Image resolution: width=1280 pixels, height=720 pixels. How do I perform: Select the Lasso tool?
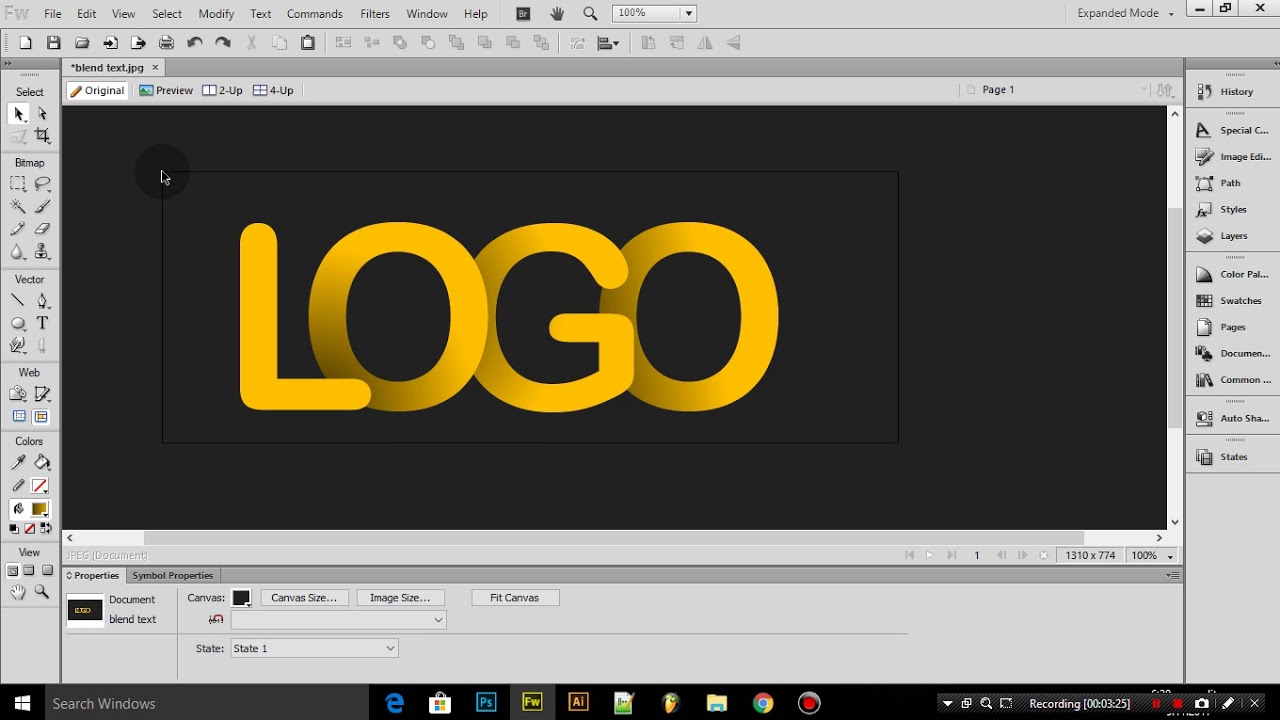coord(42,184)
